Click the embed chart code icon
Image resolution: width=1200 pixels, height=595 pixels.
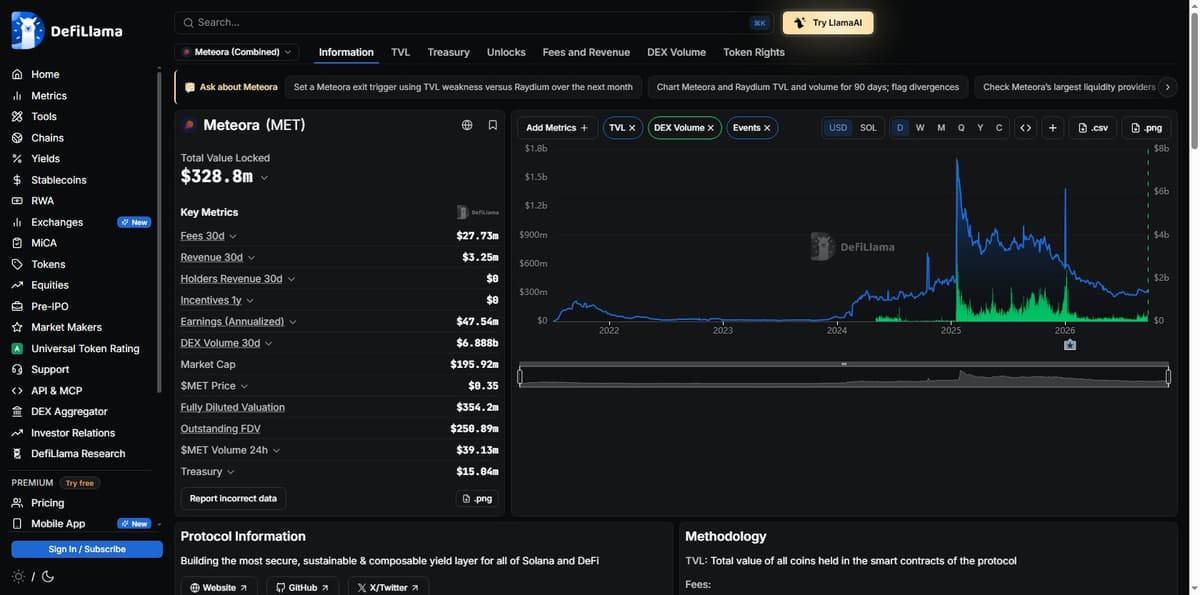1025,128
